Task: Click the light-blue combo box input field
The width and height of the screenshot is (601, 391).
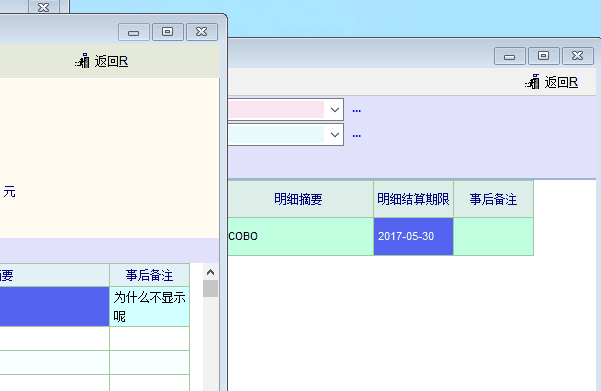Action: pyautogui.click(x=276, y=135)
